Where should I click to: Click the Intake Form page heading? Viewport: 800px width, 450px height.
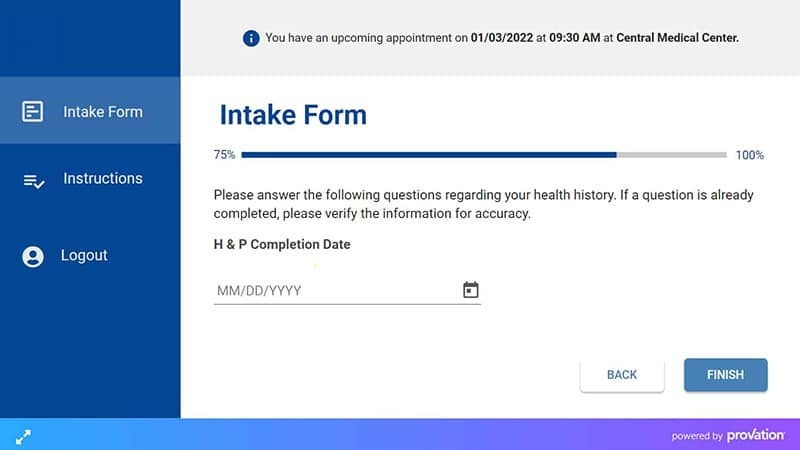coord(293,114)
